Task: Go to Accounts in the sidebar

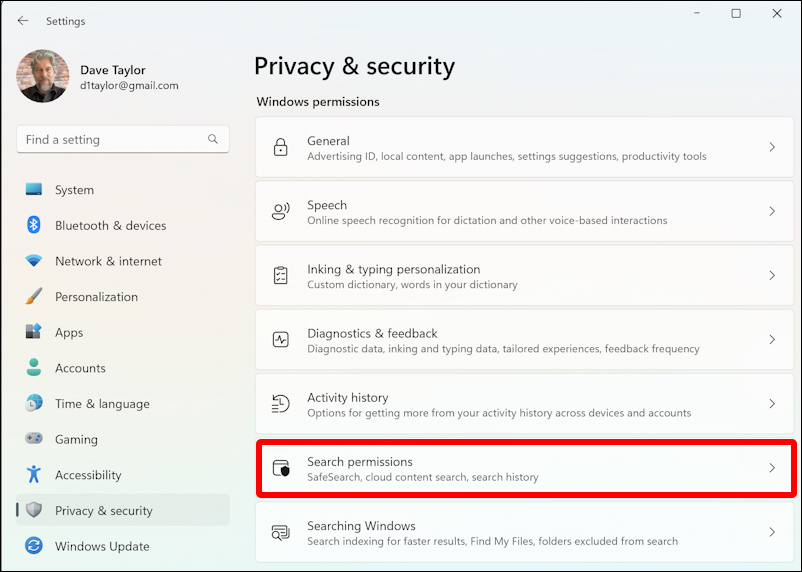Action: 80,368
